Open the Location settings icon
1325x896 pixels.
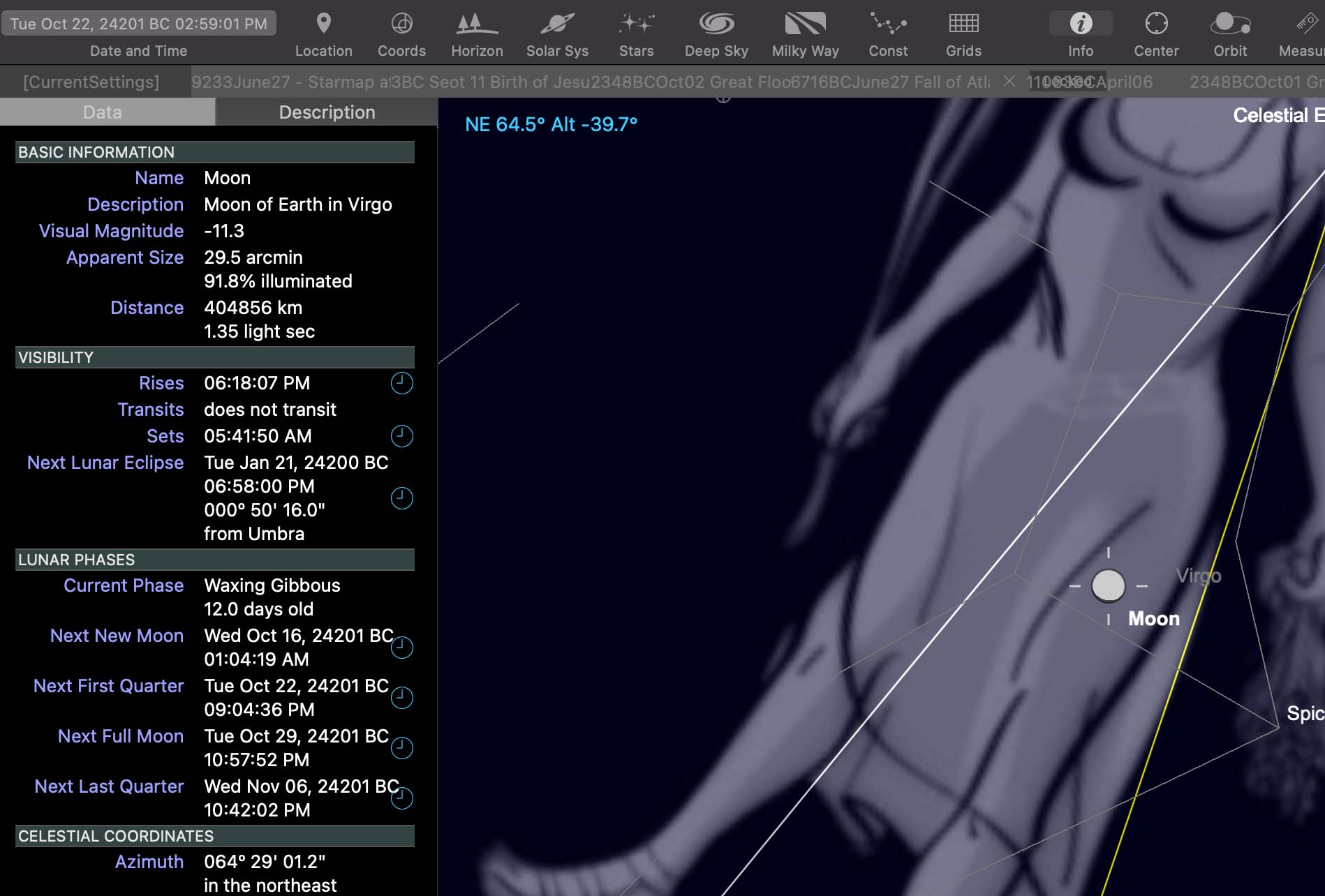coord(323,24)
